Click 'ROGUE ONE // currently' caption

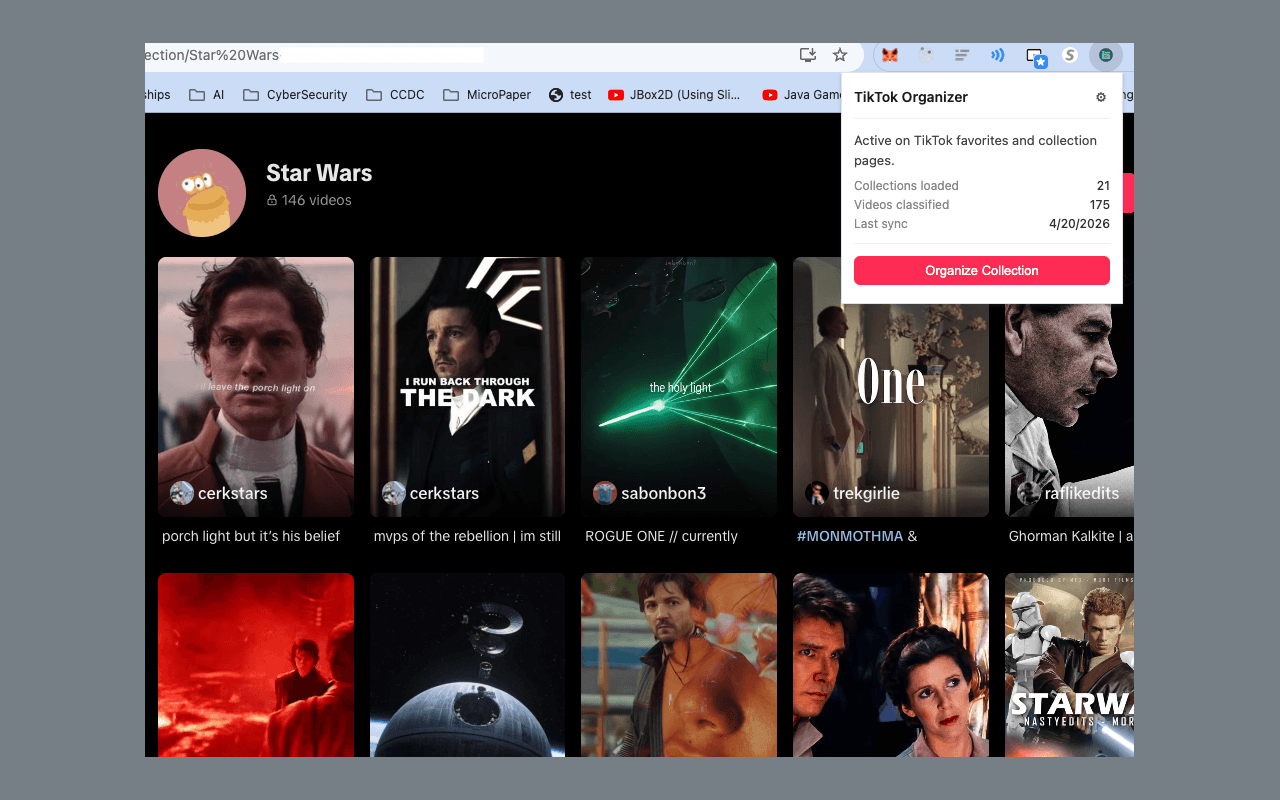(x=662, y=536)
